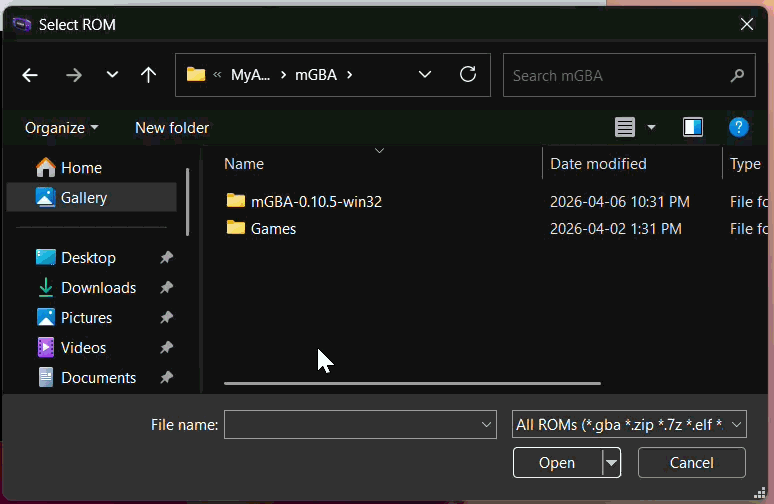
Task: Change view with the list view icon
Action: click(x=625, y=127)
